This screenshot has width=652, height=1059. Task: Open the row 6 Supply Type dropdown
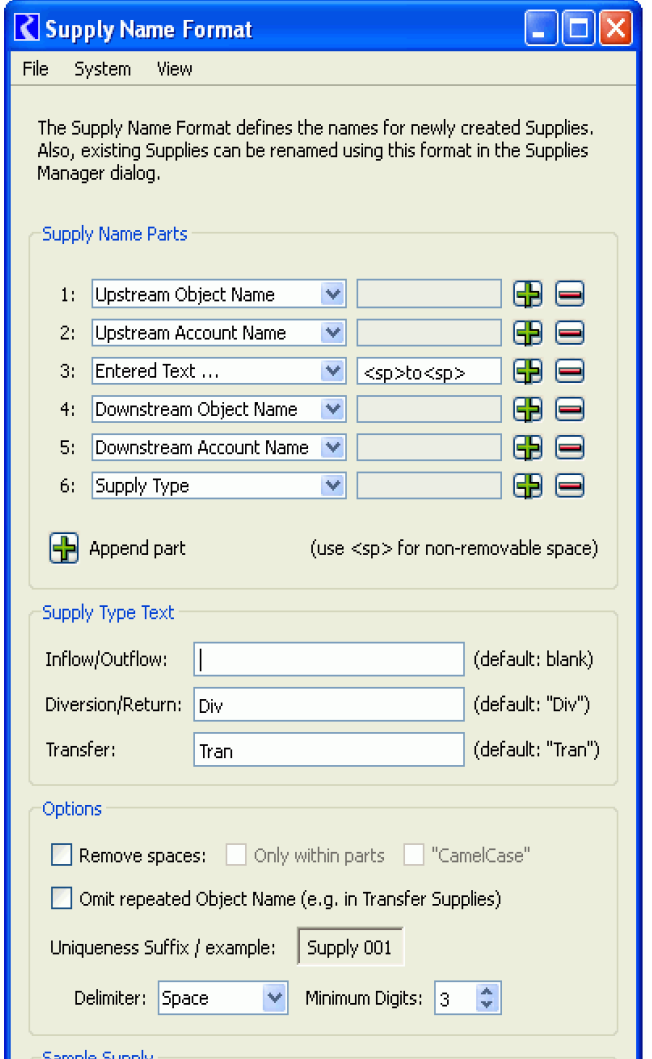point(333,486)
